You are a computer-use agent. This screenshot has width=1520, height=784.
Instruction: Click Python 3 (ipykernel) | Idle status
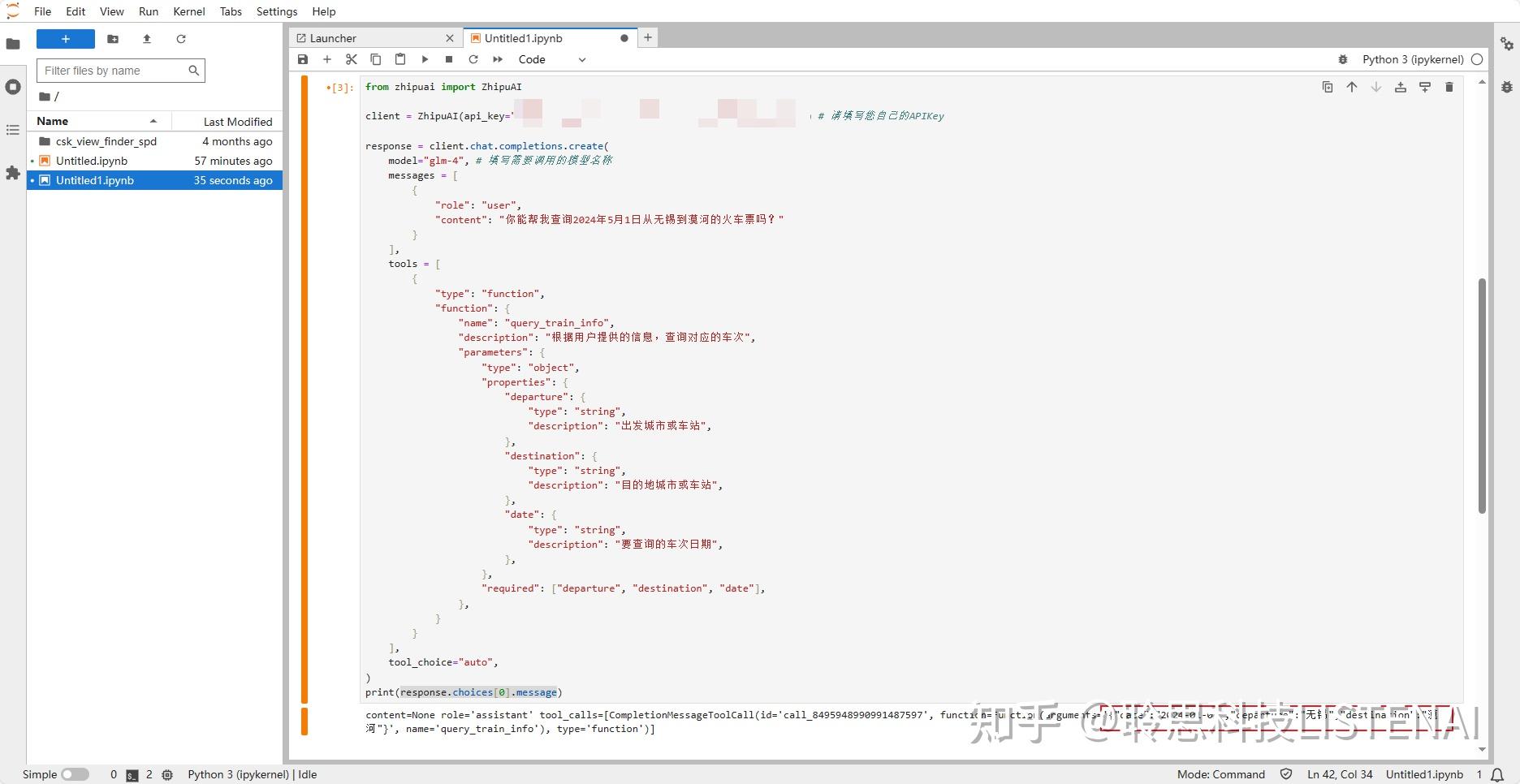pyautogui.click(x=253, y=774)
